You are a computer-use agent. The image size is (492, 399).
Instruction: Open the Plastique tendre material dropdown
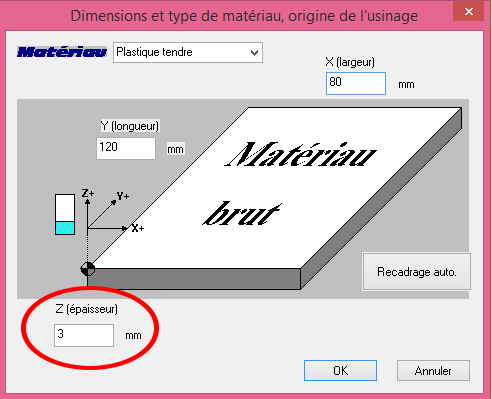pyautogui.click(x=188, y=52)
